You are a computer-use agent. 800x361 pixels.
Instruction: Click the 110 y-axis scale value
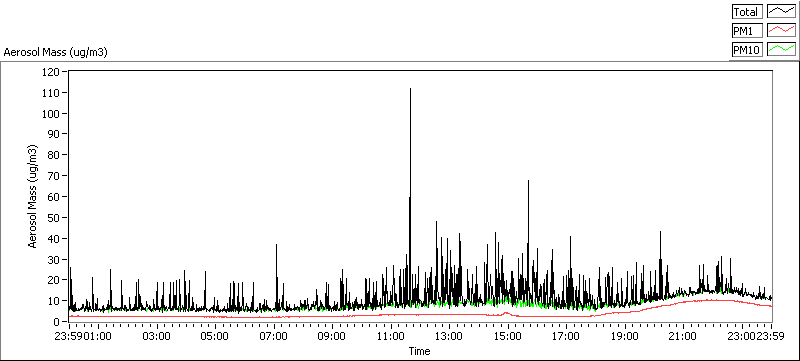[x=52, y=92]
